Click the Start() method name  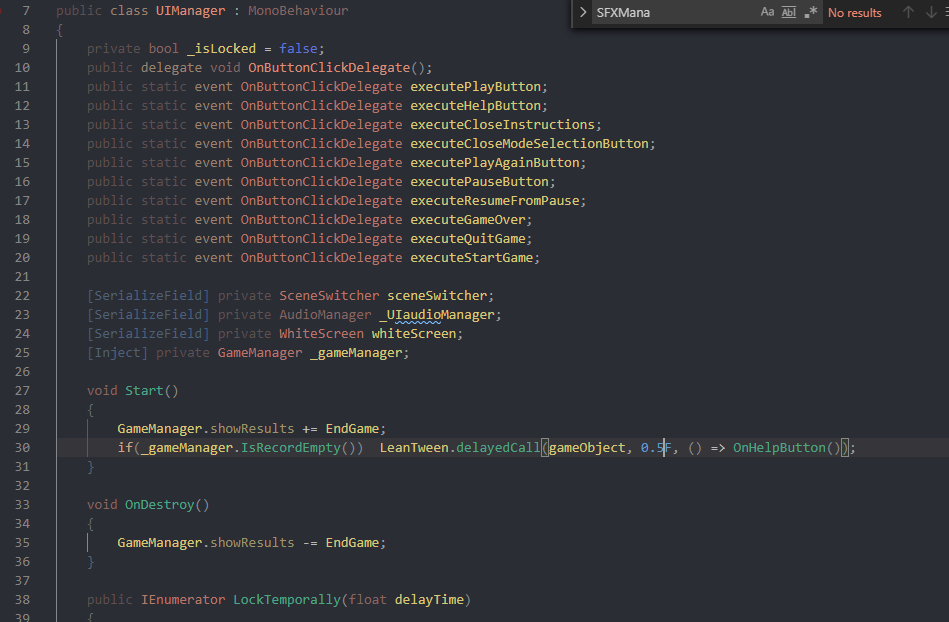[144, 391]
